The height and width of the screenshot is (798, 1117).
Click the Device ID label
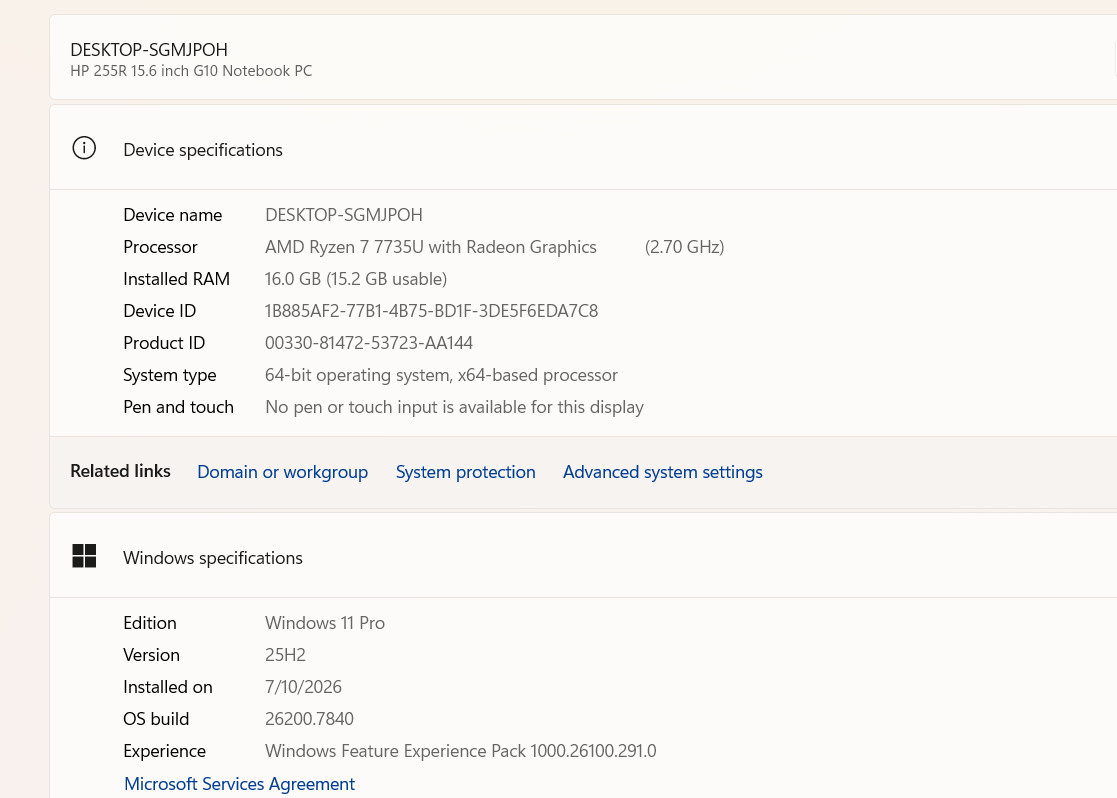(160, 311)
